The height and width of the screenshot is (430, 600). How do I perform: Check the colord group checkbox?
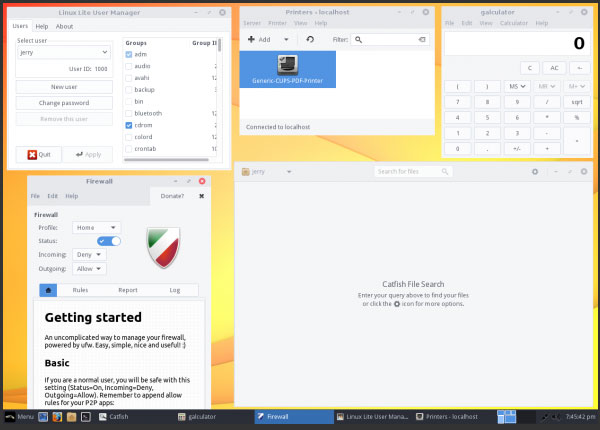(129, 137)
